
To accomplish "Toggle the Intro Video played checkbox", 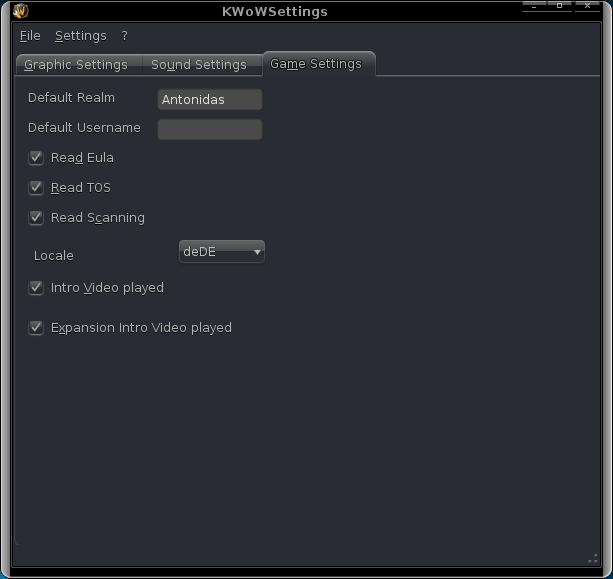I will (x=36, y=287).
